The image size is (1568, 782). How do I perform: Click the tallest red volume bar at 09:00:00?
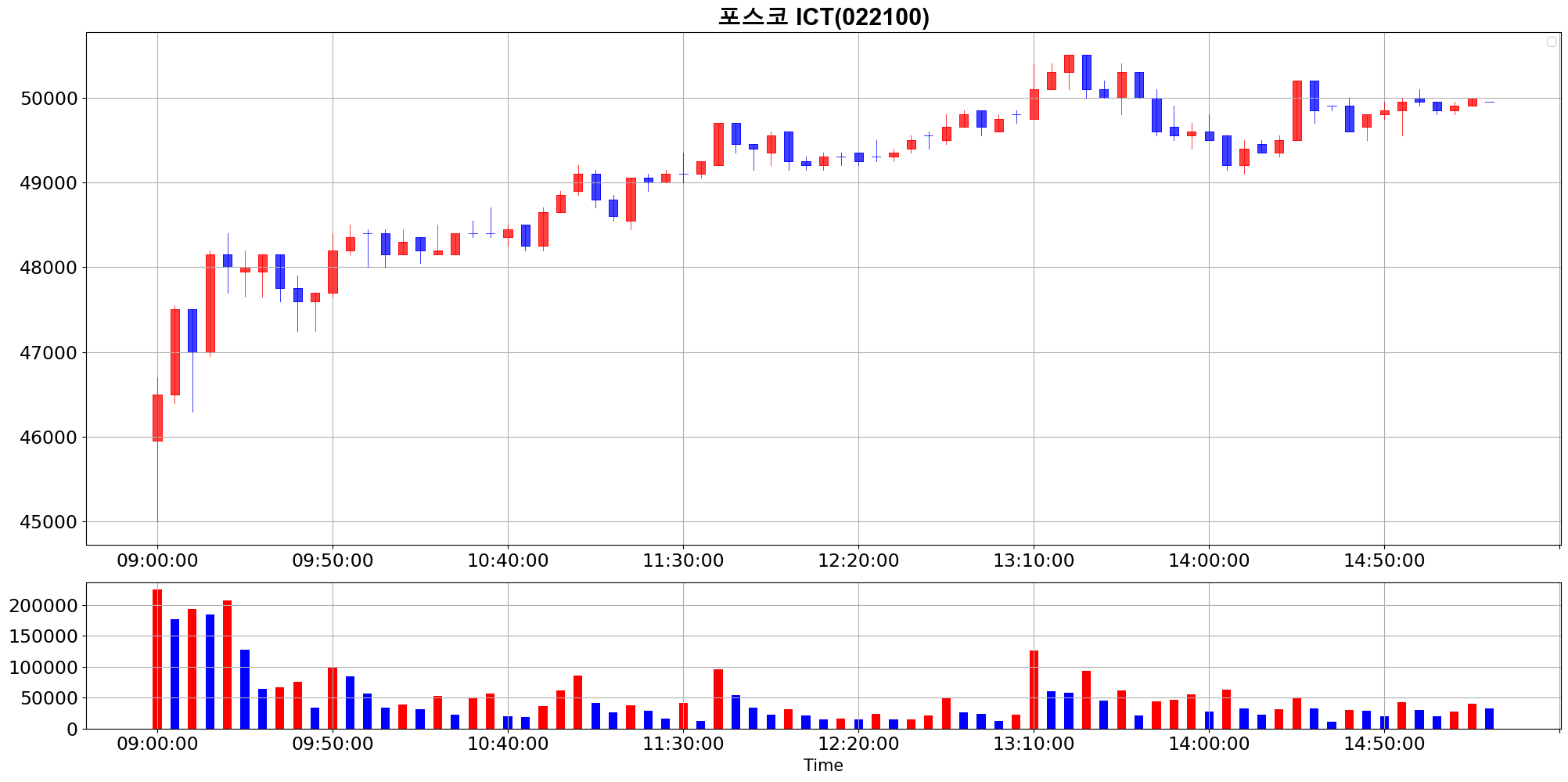[x=157, y=659]
